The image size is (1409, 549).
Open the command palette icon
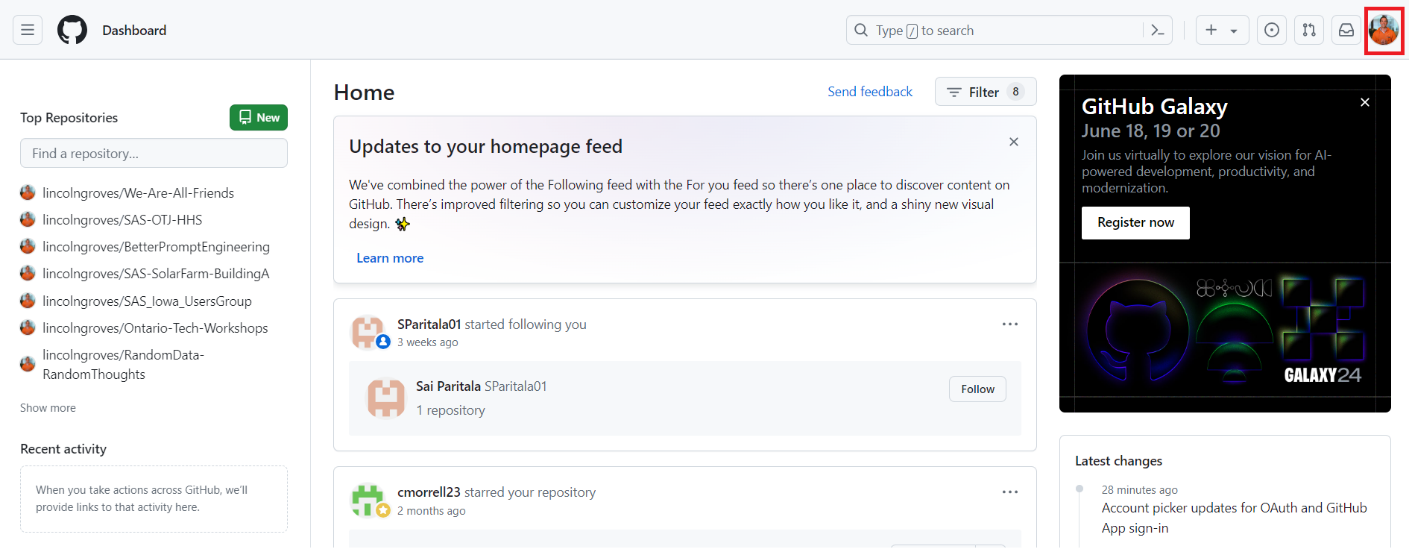pyautogui.click(x=1157, y=30)
